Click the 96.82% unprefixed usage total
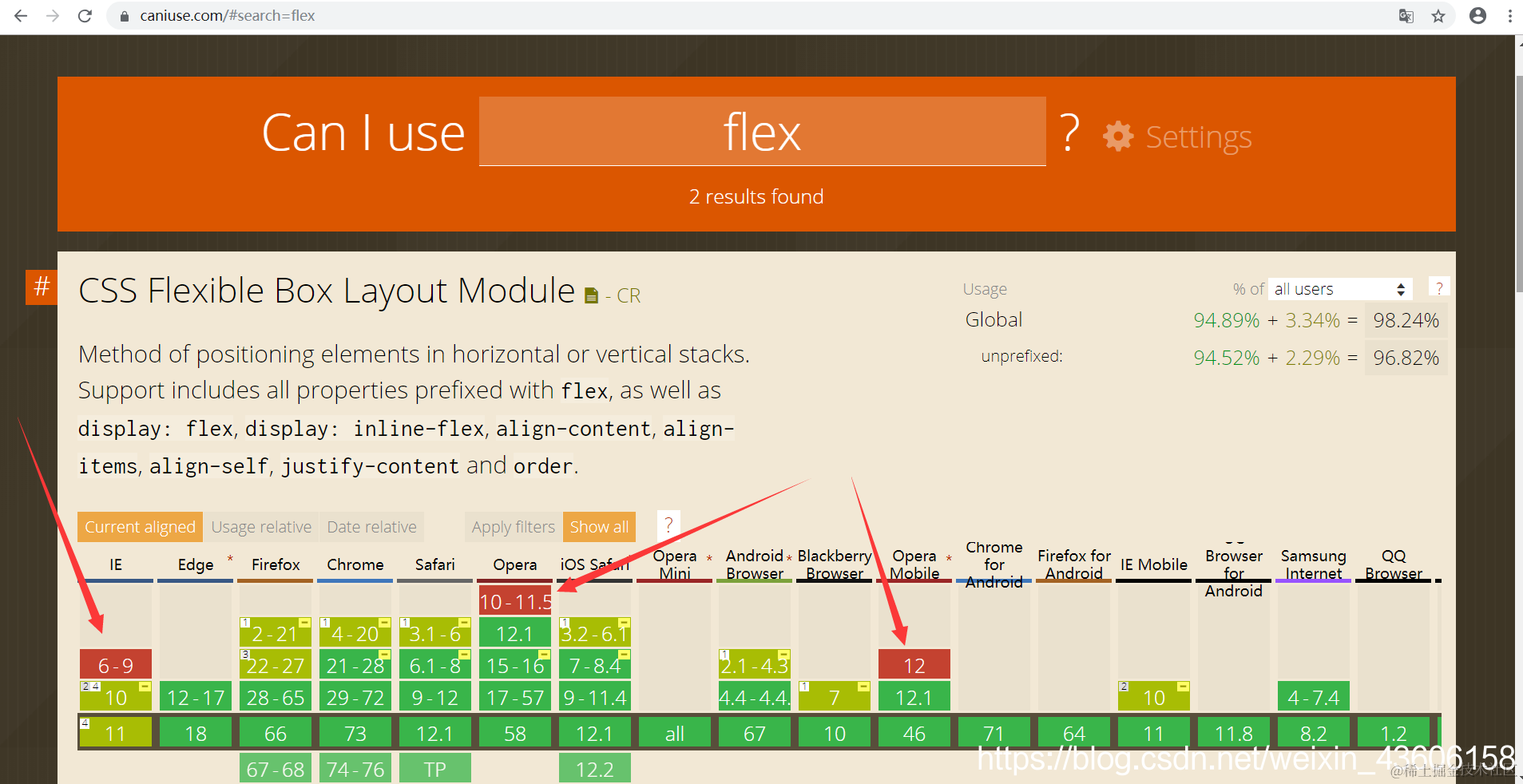 1406,358
